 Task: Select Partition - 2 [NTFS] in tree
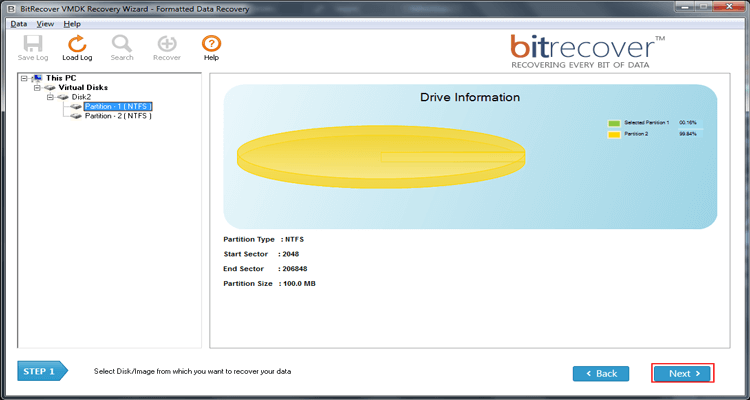[x=118, y=116]
